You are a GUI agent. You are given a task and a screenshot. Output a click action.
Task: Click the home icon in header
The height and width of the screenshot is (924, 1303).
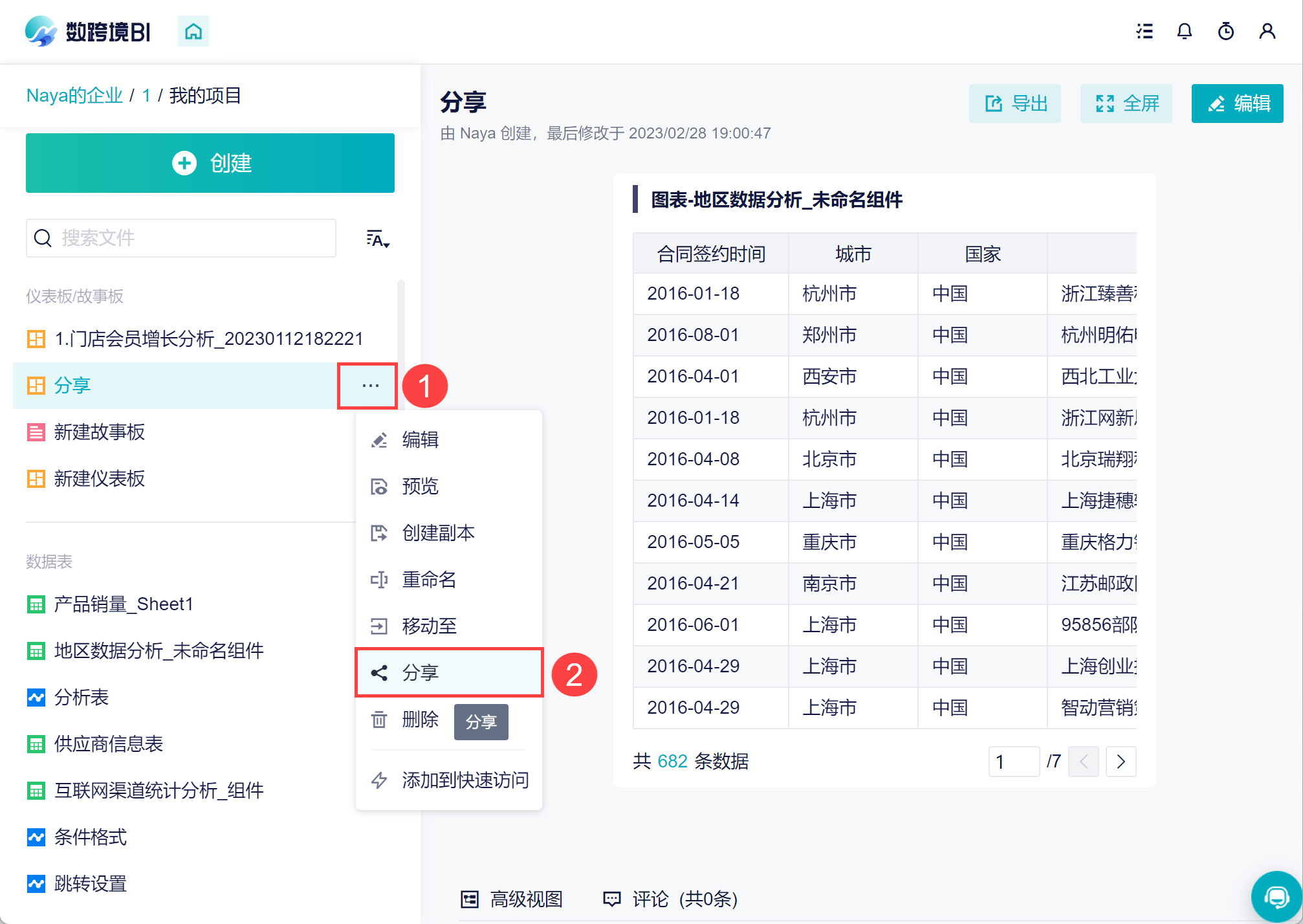point(193,31)
